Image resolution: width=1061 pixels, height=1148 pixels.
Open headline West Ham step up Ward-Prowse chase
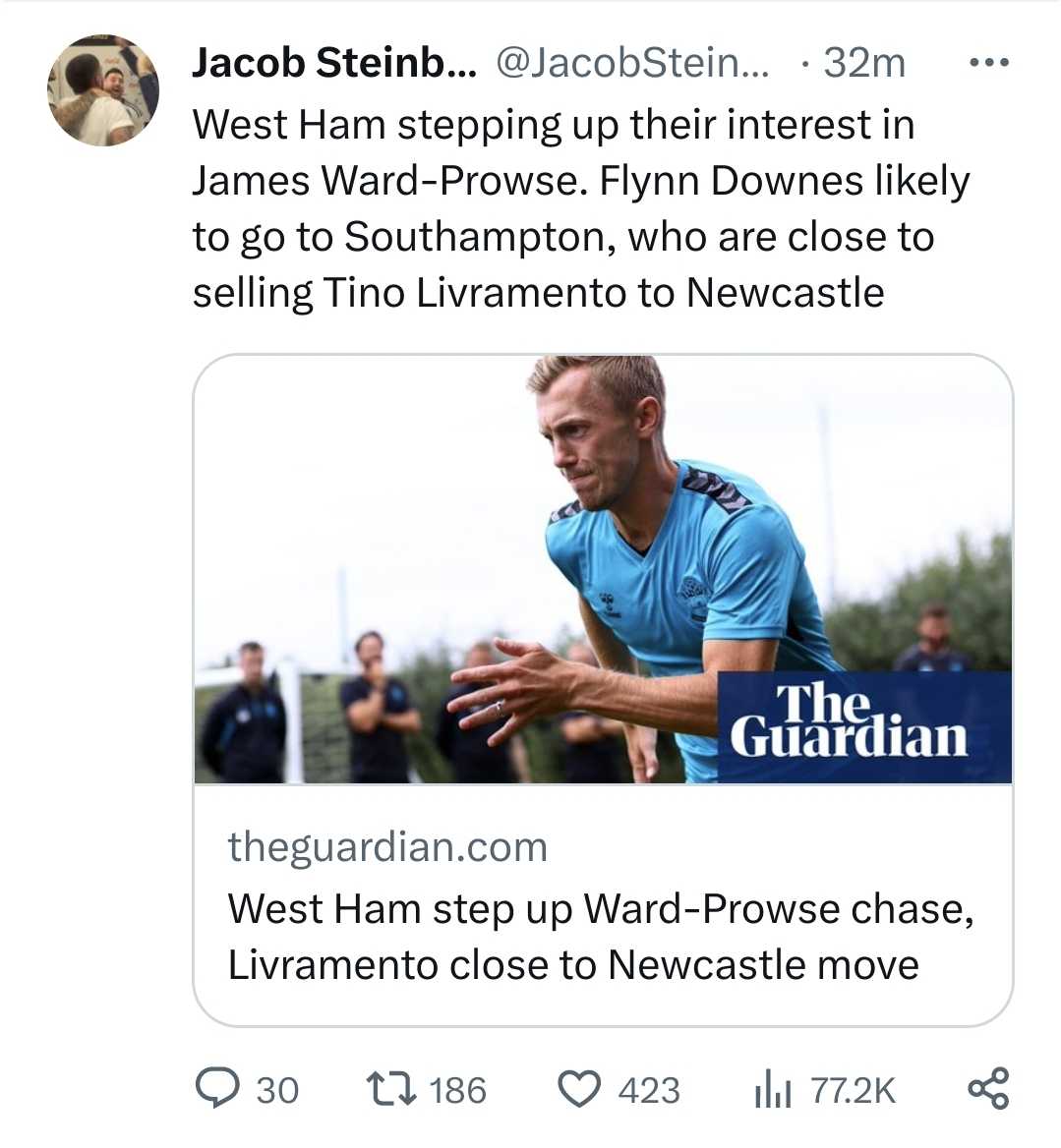point(601,909)
